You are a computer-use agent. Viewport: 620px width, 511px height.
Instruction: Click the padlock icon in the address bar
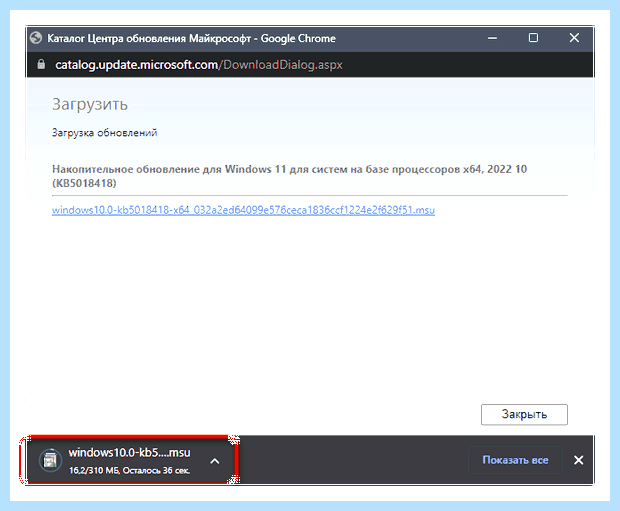[41, 64]
